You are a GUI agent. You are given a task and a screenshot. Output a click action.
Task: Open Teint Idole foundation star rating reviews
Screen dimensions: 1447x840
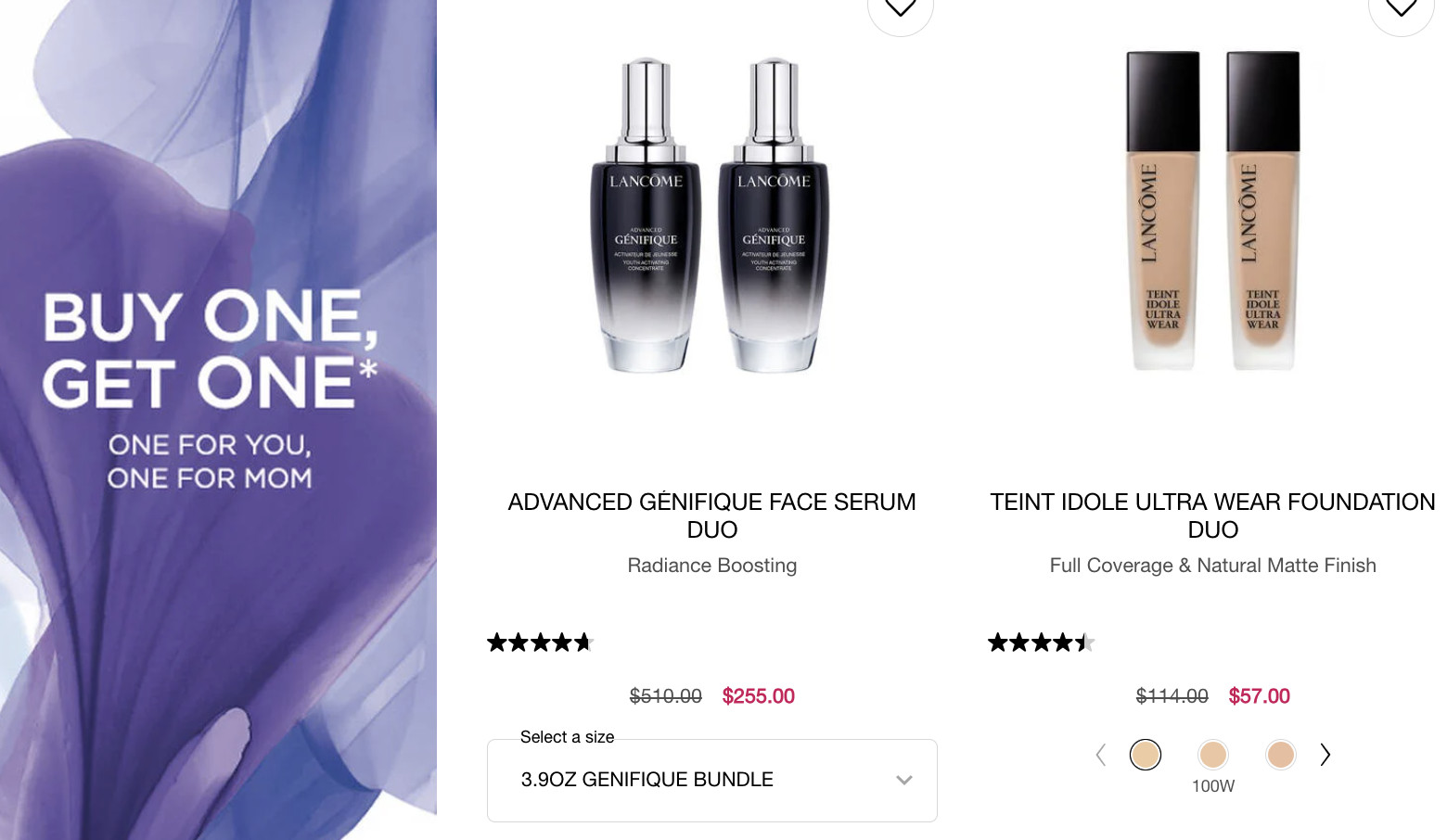tap(1041, 643)
